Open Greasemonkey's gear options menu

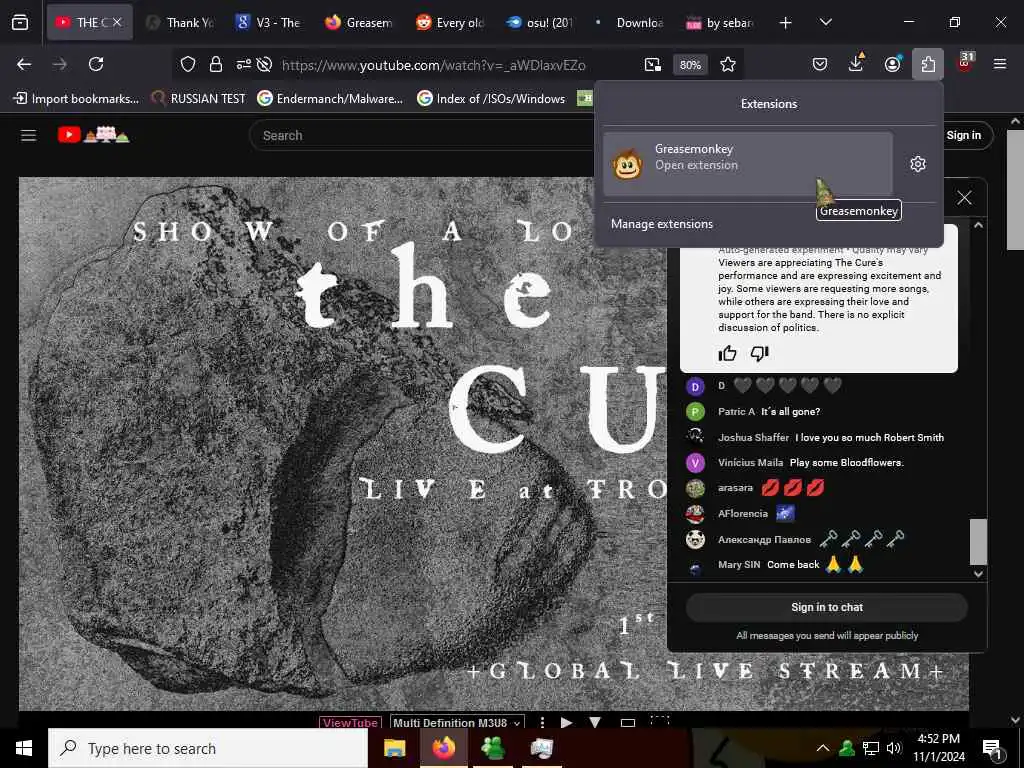click(918, 164)
